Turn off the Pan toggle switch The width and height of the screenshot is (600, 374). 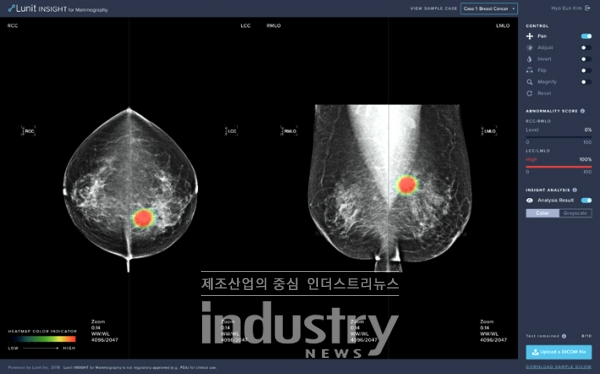(x=586, y=36)
